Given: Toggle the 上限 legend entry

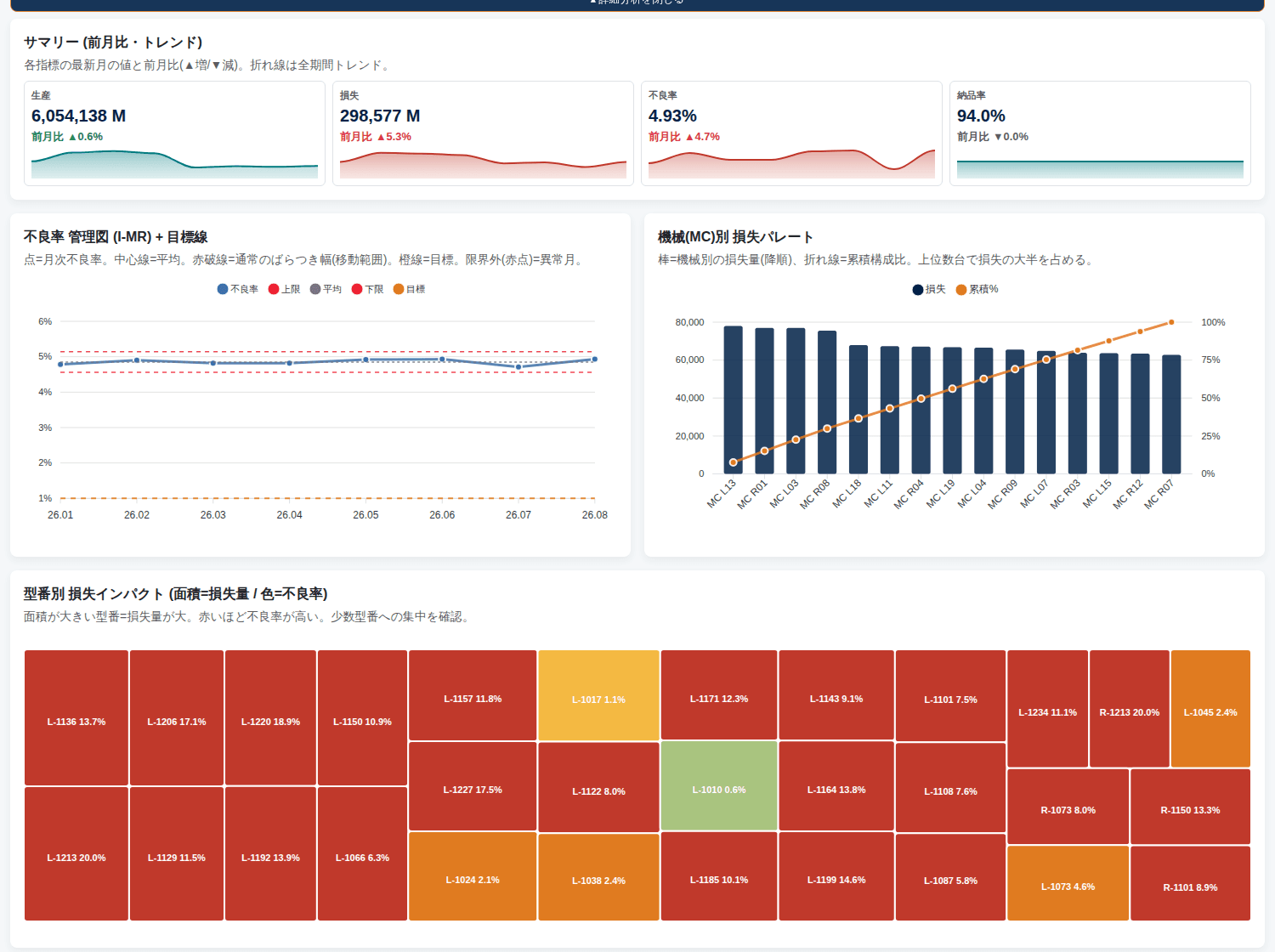Looking at the screenshot, I should pyautogui.click(x=284, y=289).
